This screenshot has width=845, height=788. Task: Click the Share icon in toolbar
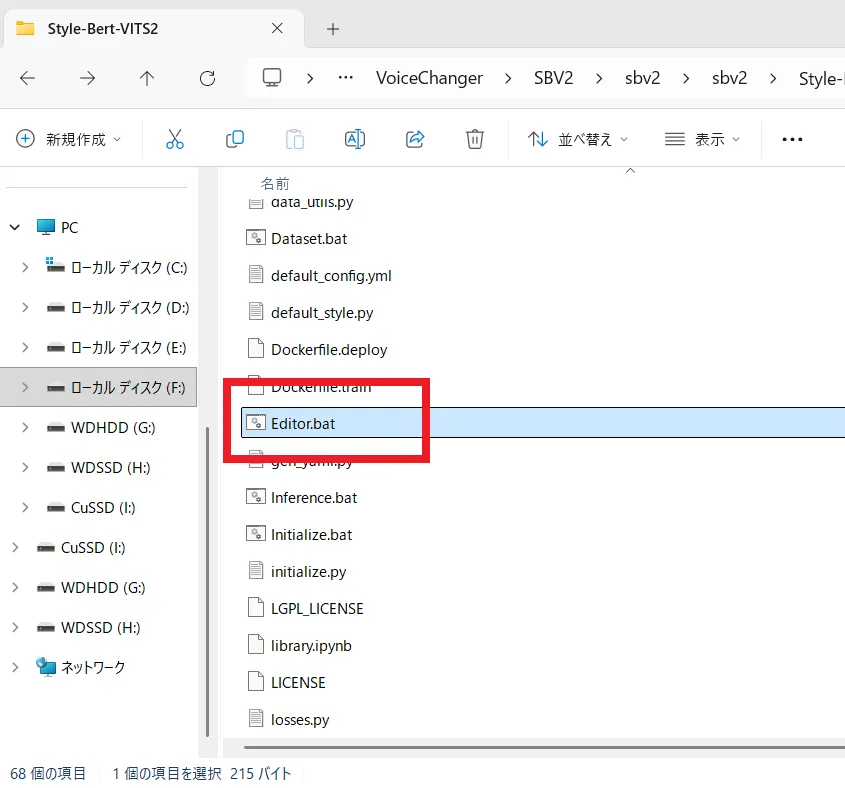pos(415,139)
